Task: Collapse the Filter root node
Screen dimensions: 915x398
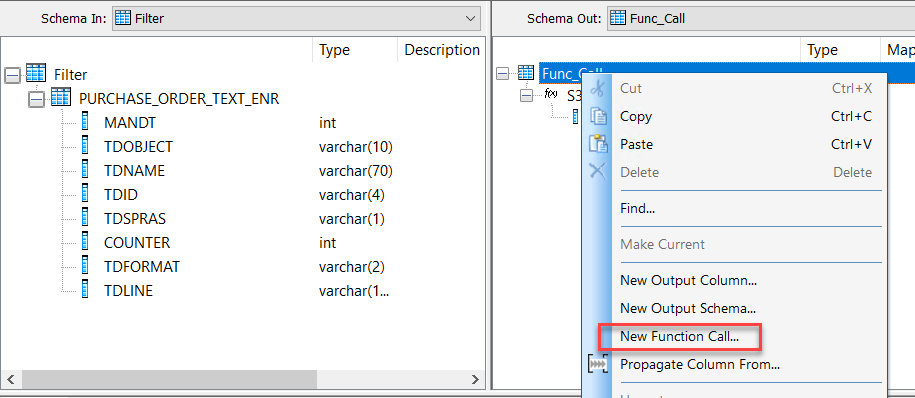Action: pos(12,75)
